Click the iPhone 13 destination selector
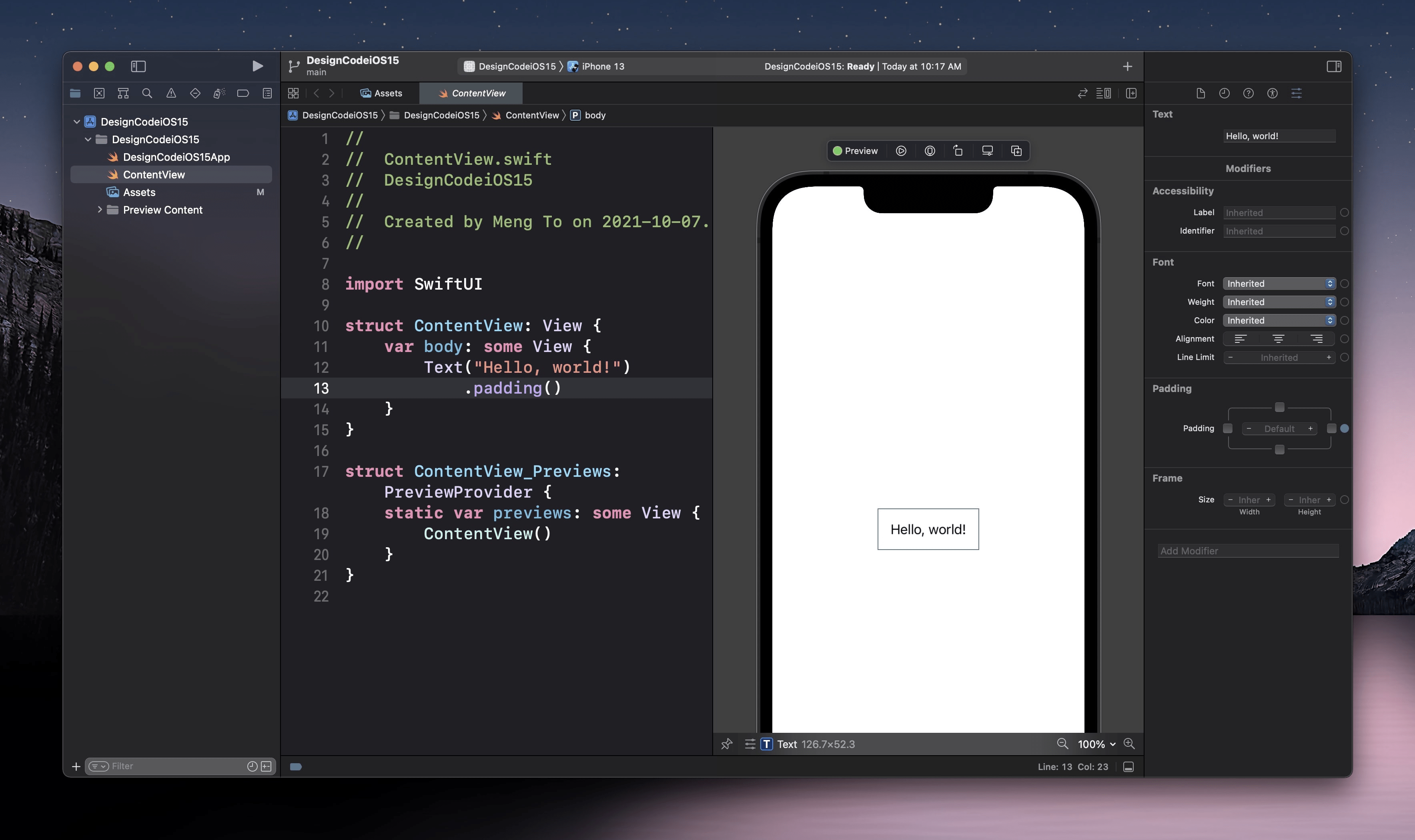 tap(603, 66)
